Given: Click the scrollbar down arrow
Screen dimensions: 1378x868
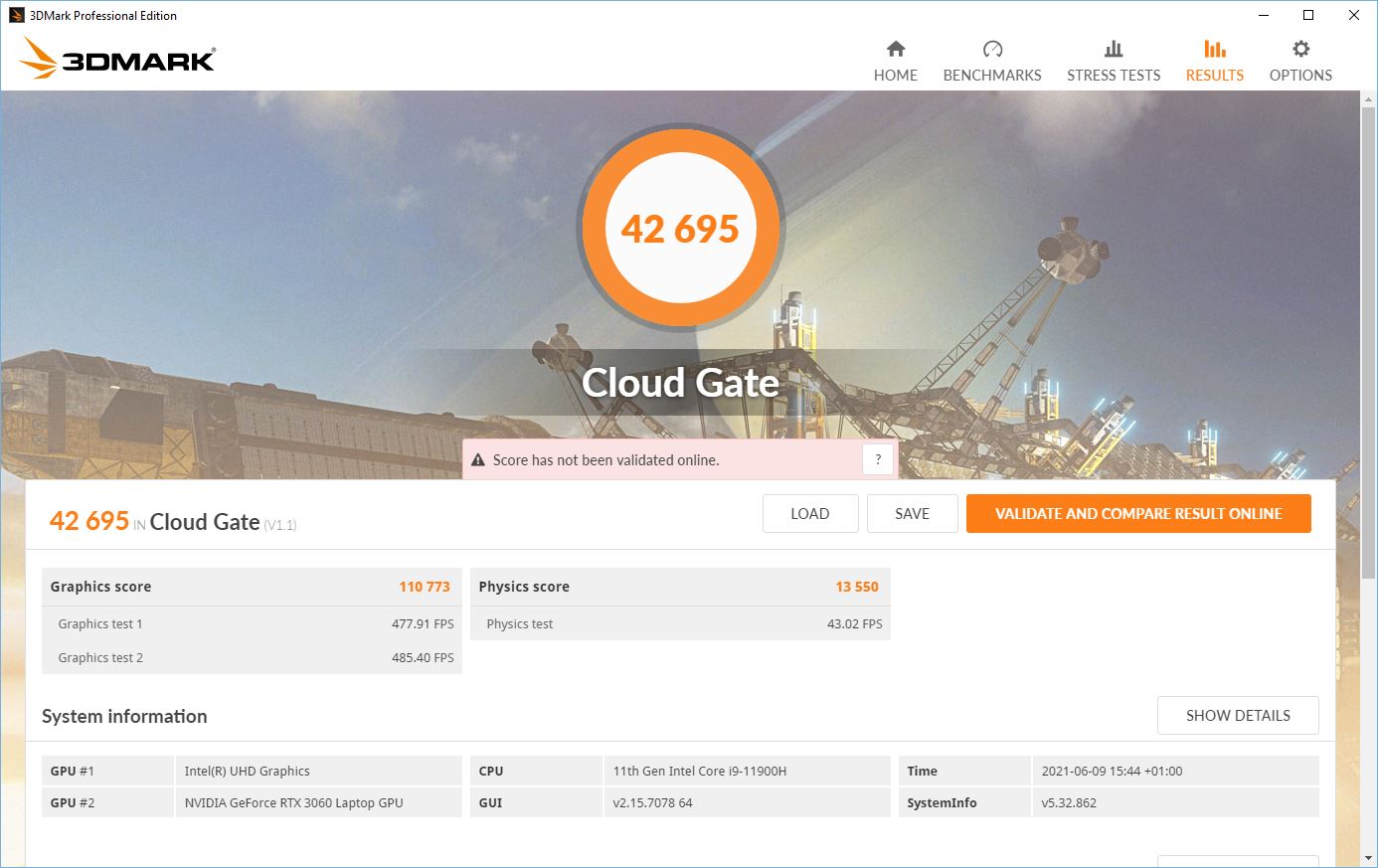Looking at the screenshot, I should pyautogui.click(x=1368, y=857).
